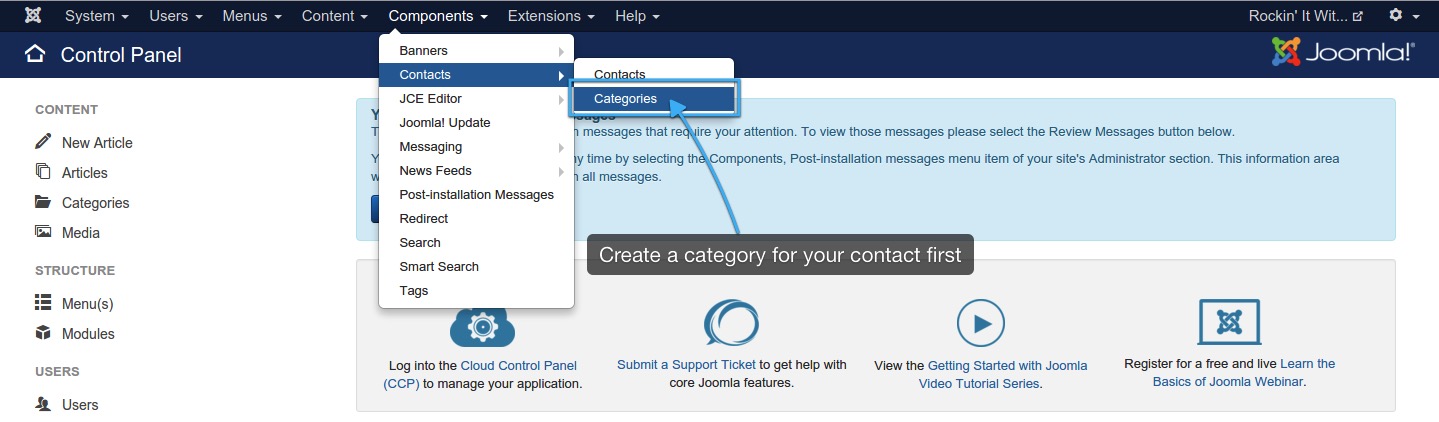This screenshot has height=422, width=1439.
Task: Select Contacts in the Components menu
Action: point(476,75)
